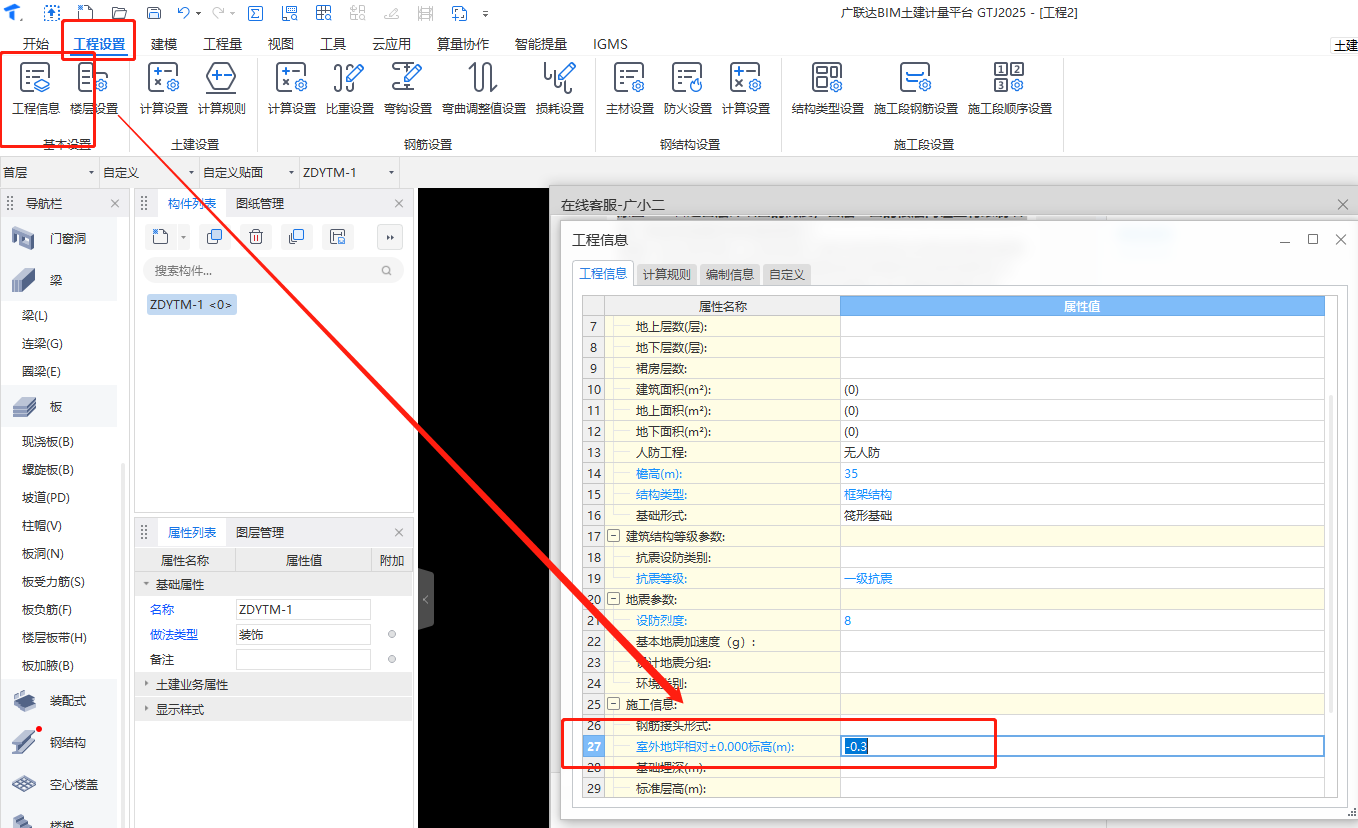
Task: Select ZDYTM-1 <0> in the component list
Action: click(x=191, y=304)
